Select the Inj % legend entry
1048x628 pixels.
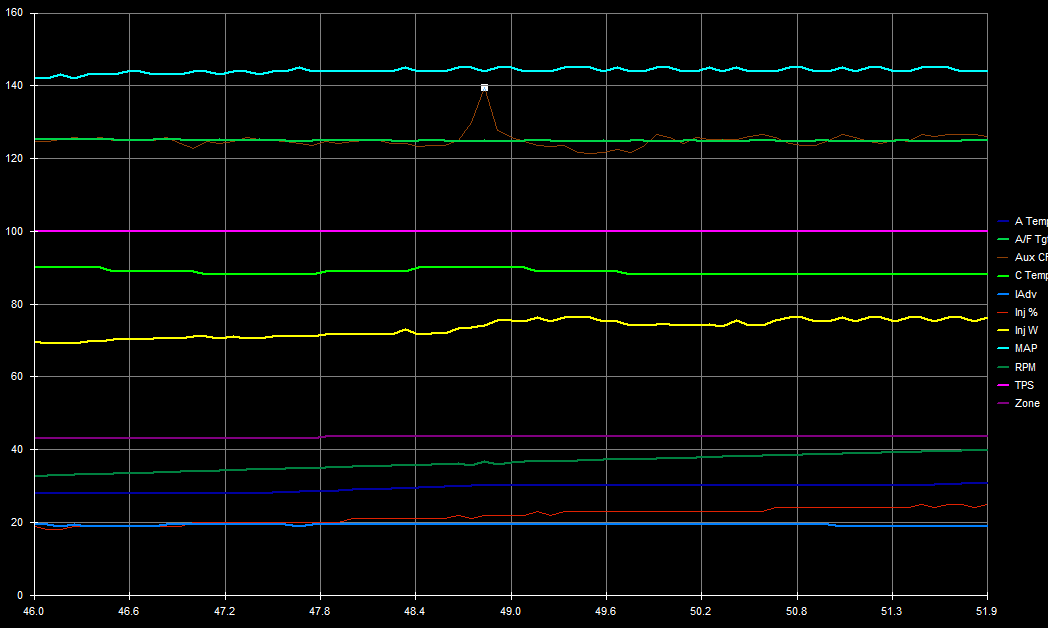[1018, 312]
